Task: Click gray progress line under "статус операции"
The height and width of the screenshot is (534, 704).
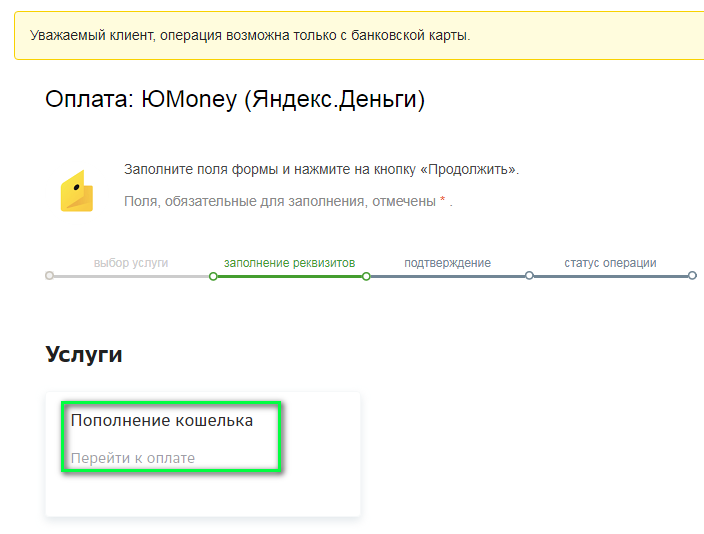Action: click(x=610, y=275)
